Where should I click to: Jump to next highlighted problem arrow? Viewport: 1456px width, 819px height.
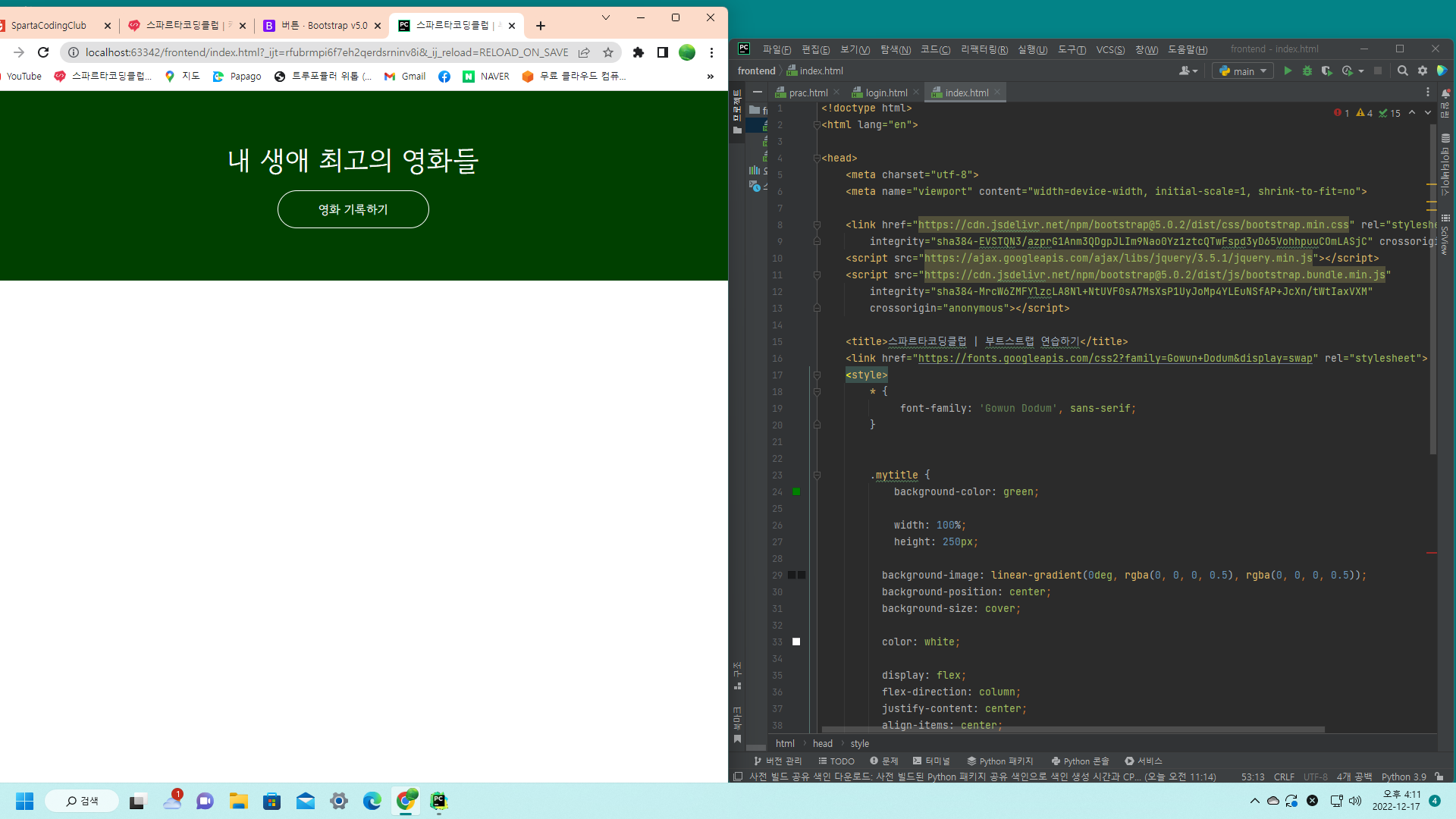[1428, 113]
